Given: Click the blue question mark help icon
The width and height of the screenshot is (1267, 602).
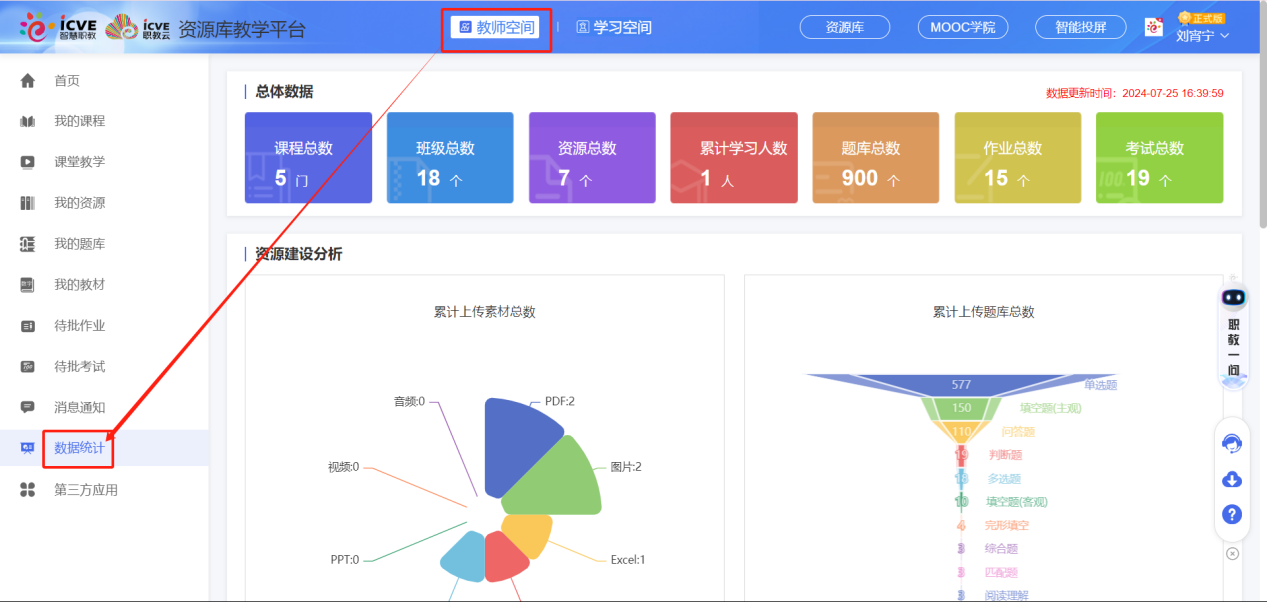Looking at the screenshot, I should pyautogui.click(x=1232, y=515).
